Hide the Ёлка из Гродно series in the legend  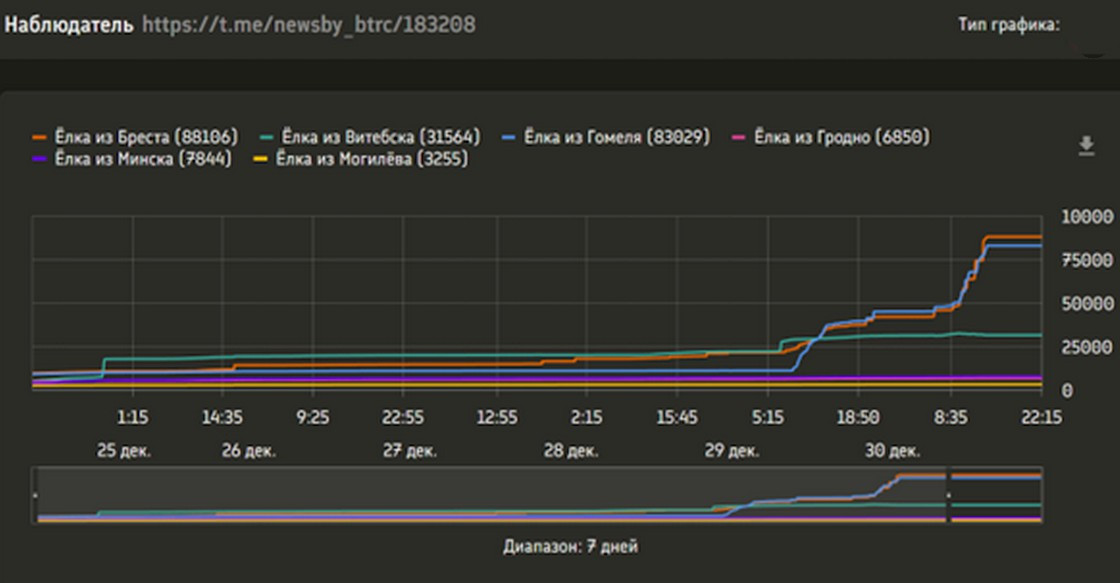click(831, 136)
